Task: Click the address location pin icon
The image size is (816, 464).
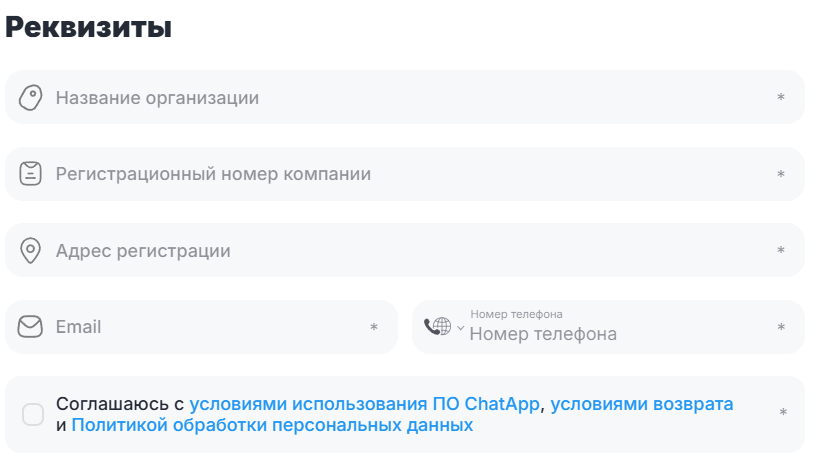Action: [x=31, y=250]
